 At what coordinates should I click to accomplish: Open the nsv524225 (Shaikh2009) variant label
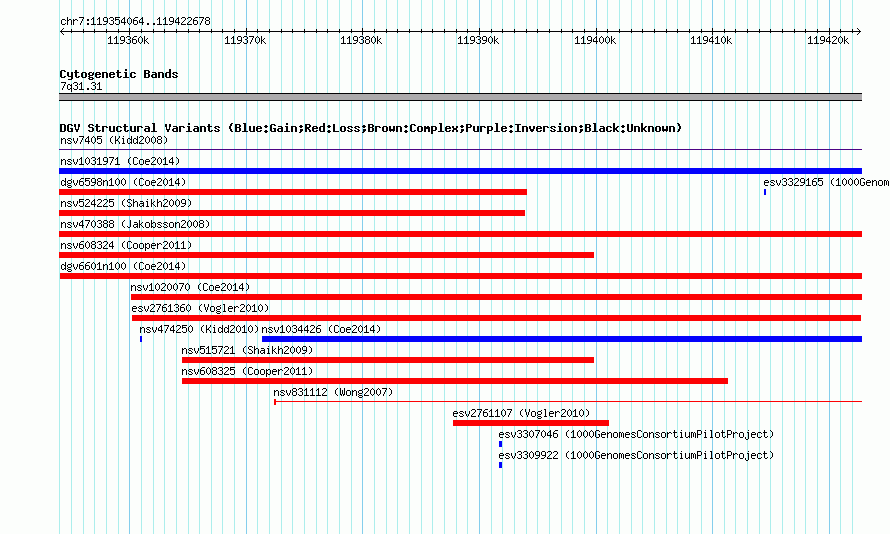(126, 203)
